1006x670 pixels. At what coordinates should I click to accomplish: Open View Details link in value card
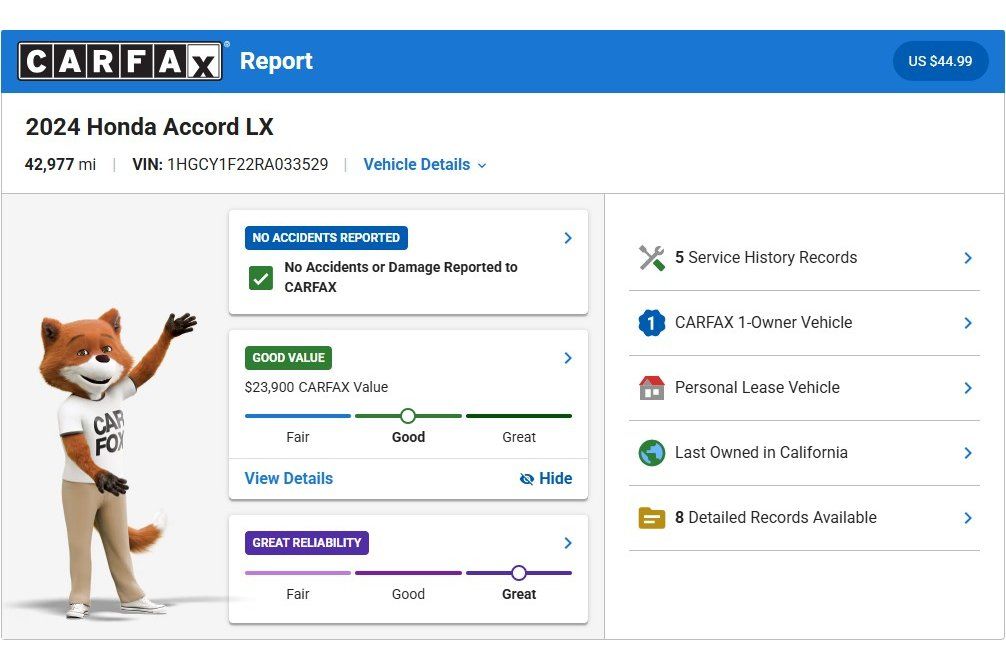tap(289, 479)
